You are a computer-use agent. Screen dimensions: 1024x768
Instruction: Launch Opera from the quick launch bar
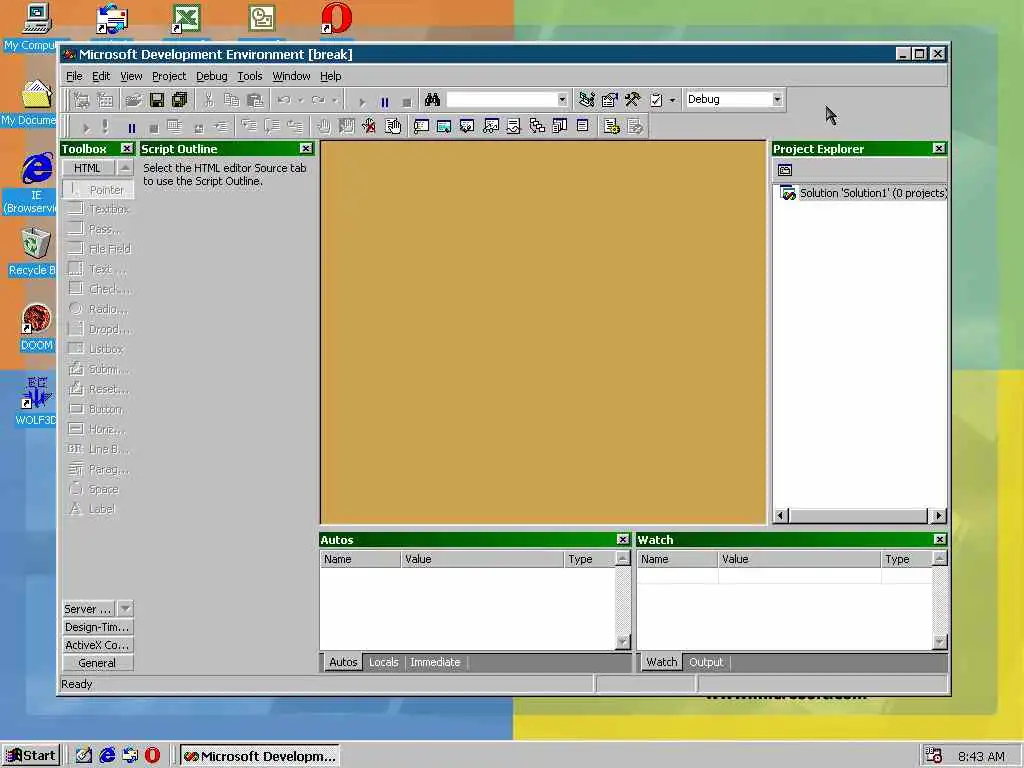click(152, 756)
